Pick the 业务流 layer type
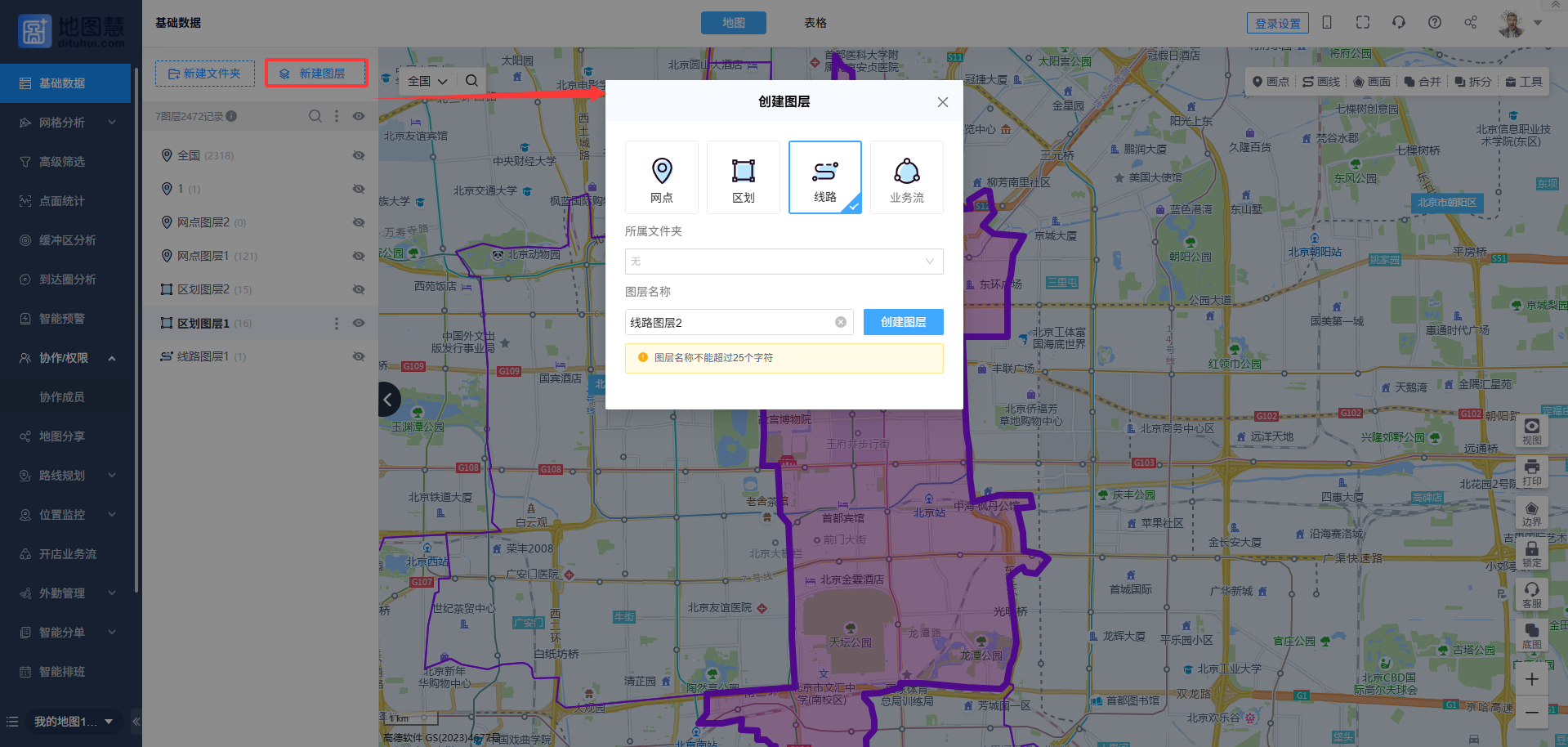Screen dimensions: 1568x747 [906, 177]
